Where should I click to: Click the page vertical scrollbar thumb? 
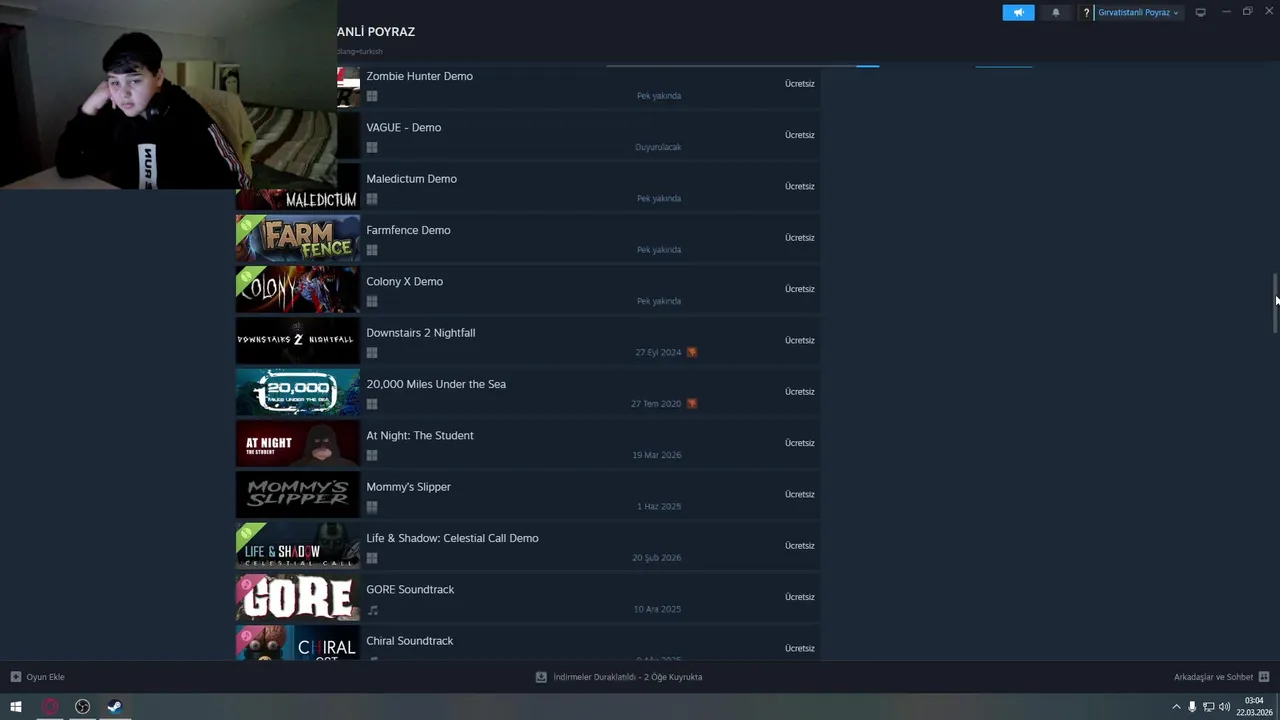point(1275,302)
